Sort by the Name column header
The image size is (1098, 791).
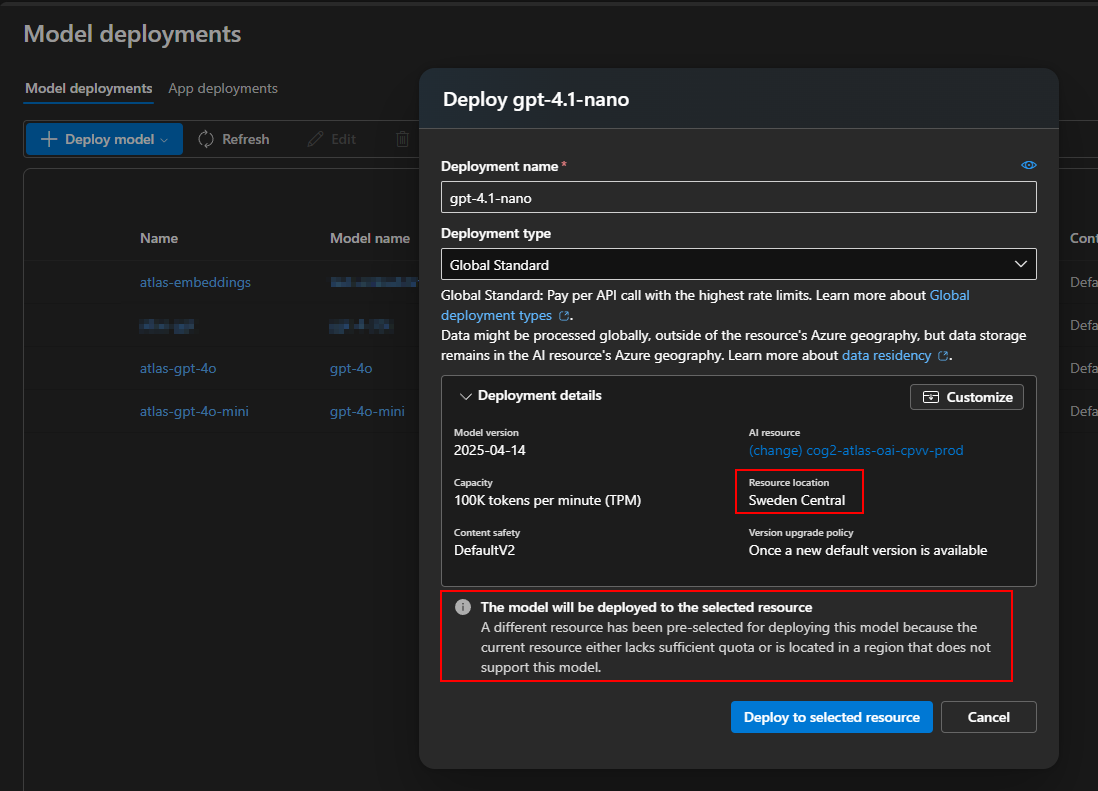pyautogui.click(x=159, y=239)
